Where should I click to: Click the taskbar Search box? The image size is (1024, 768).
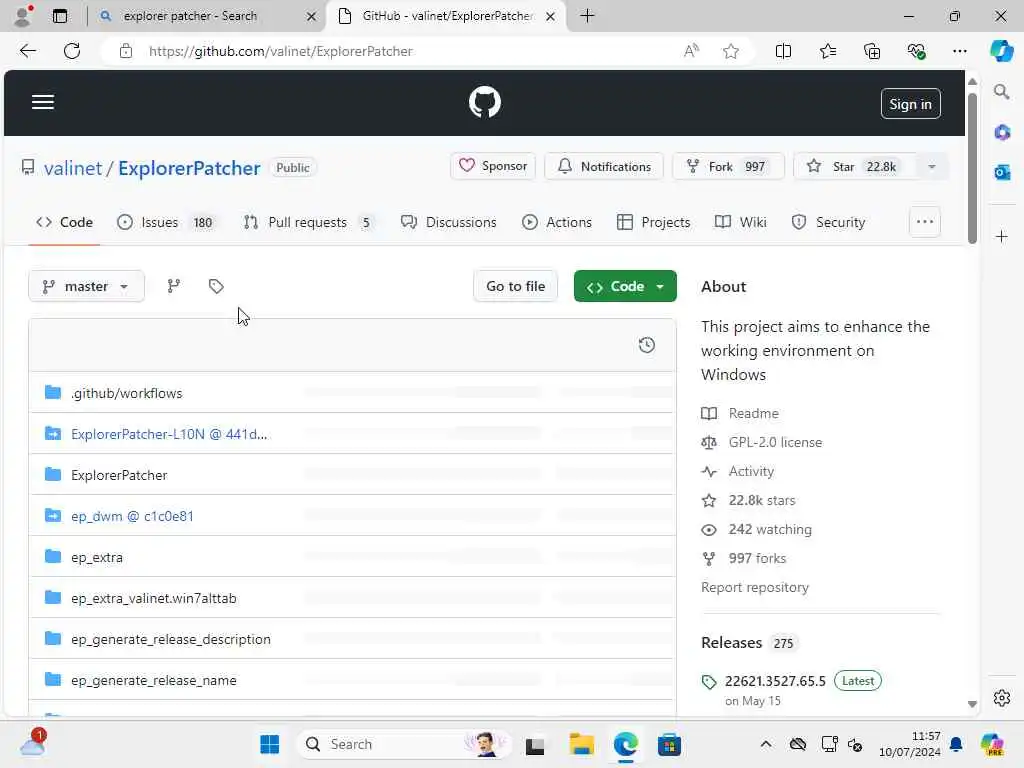click(x=404, y=744)
